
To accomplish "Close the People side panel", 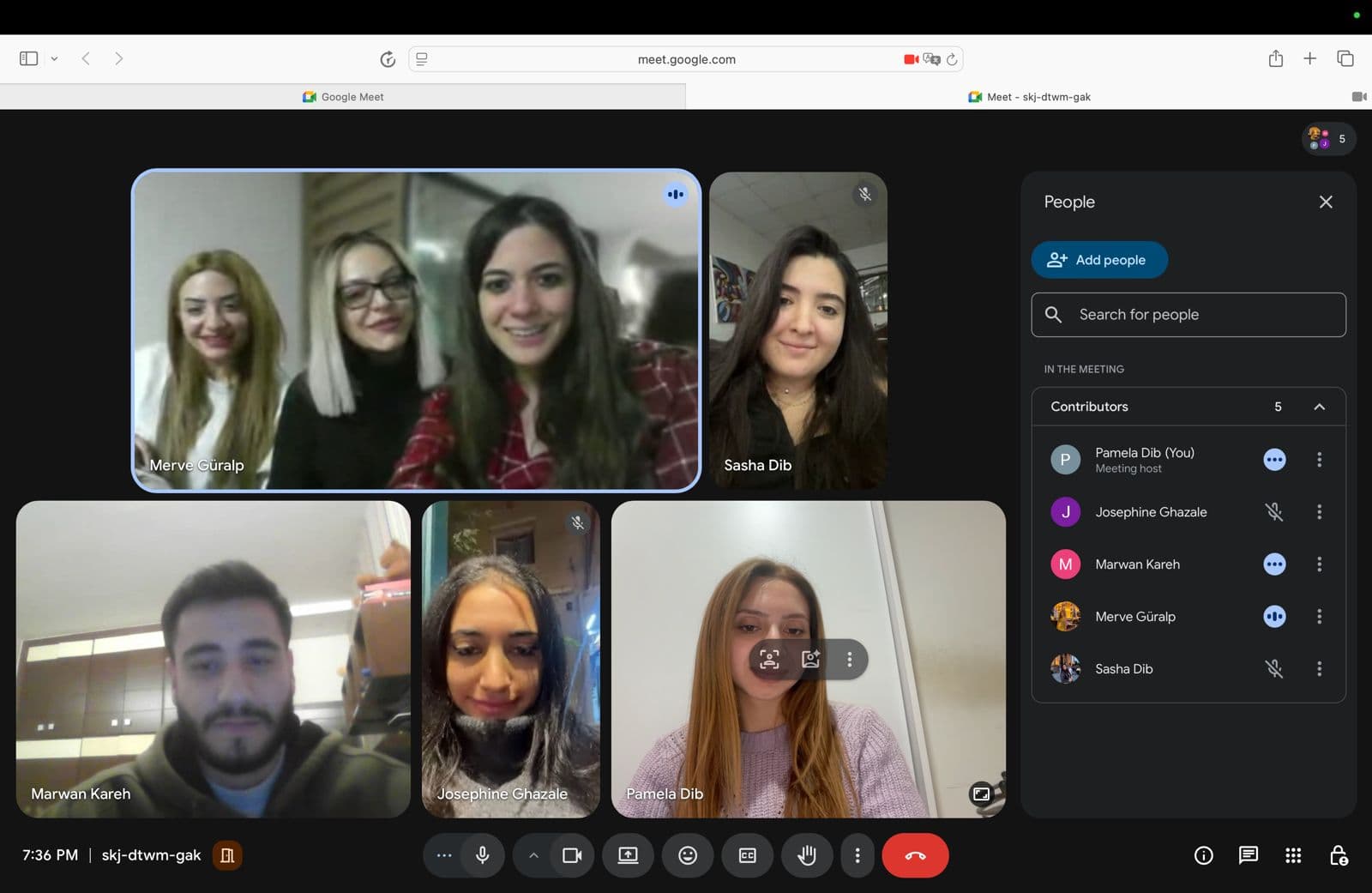I will pyautogui.click(x=1325, y=202).
